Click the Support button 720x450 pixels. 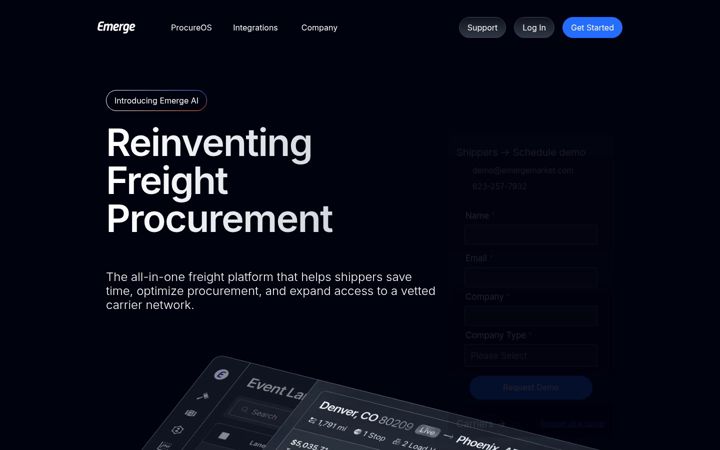click(x=482, y=28)
